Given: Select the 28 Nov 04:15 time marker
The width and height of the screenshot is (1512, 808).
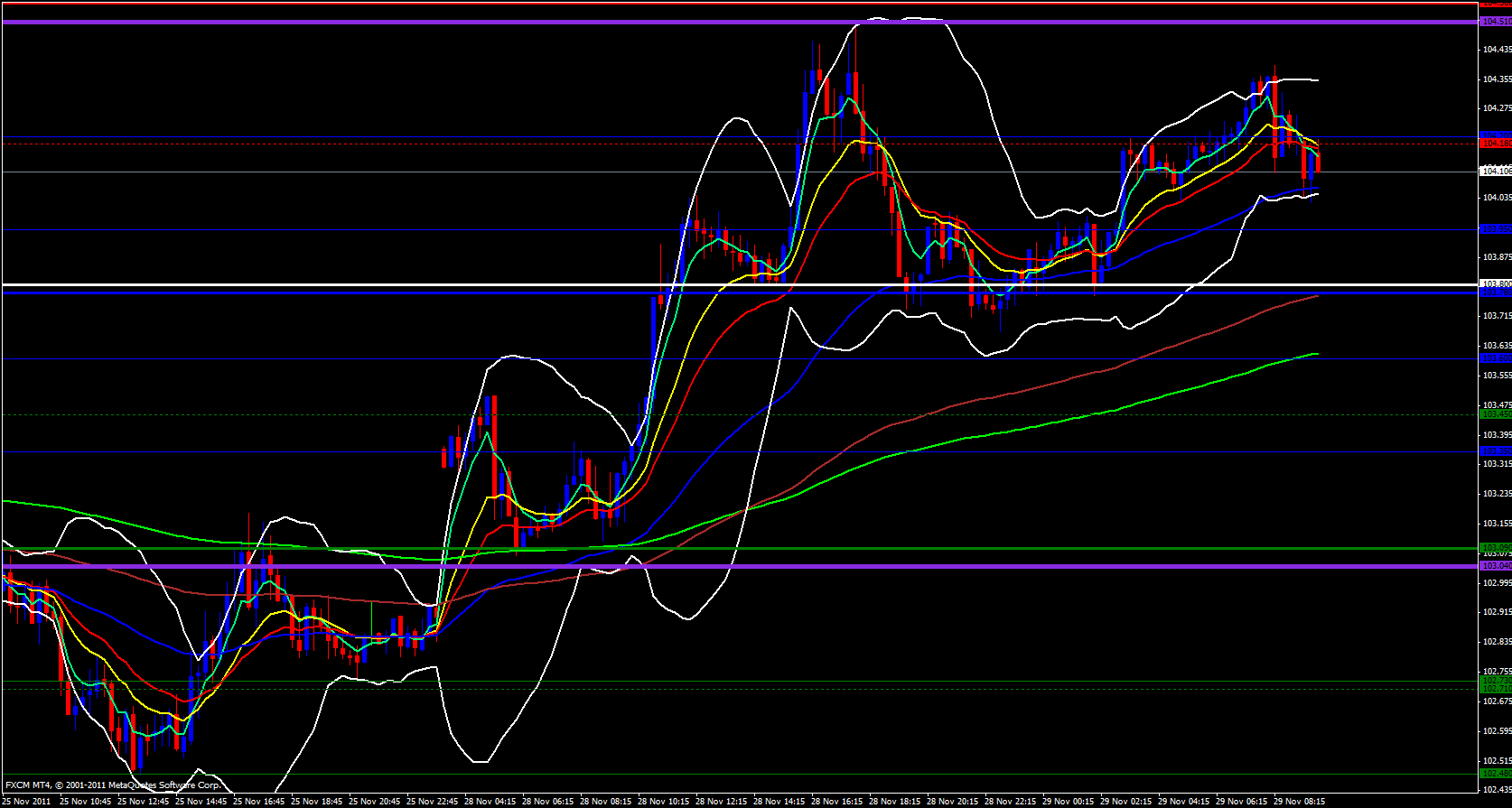Looking at the screenshot, I should click(492, 801).
